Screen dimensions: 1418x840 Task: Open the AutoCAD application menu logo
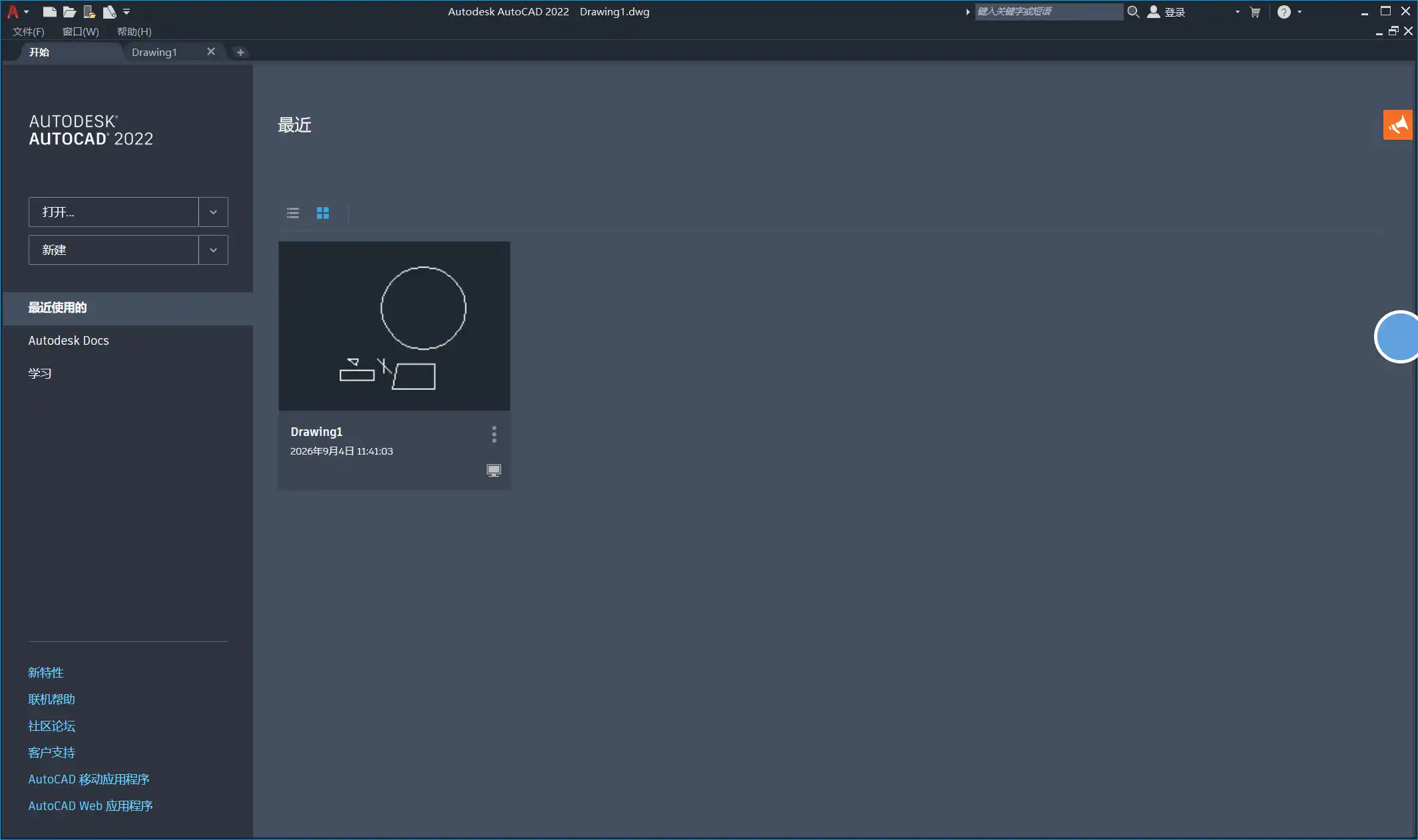click(13, 11)
